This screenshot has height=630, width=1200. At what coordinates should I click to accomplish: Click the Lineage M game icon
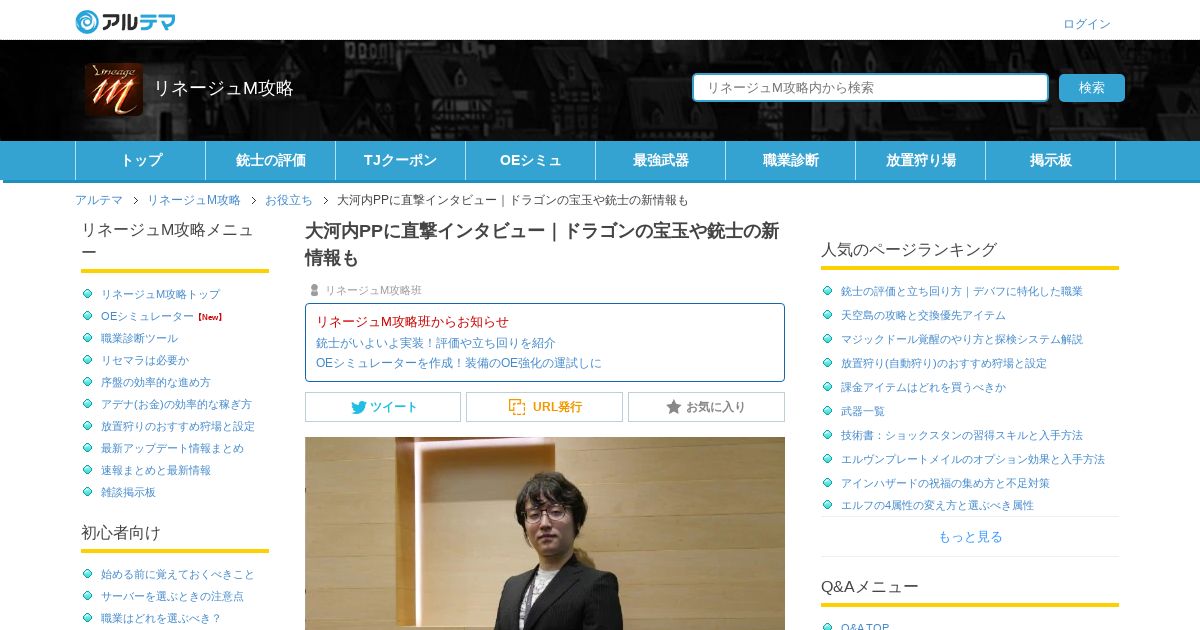tap(113, 90)
